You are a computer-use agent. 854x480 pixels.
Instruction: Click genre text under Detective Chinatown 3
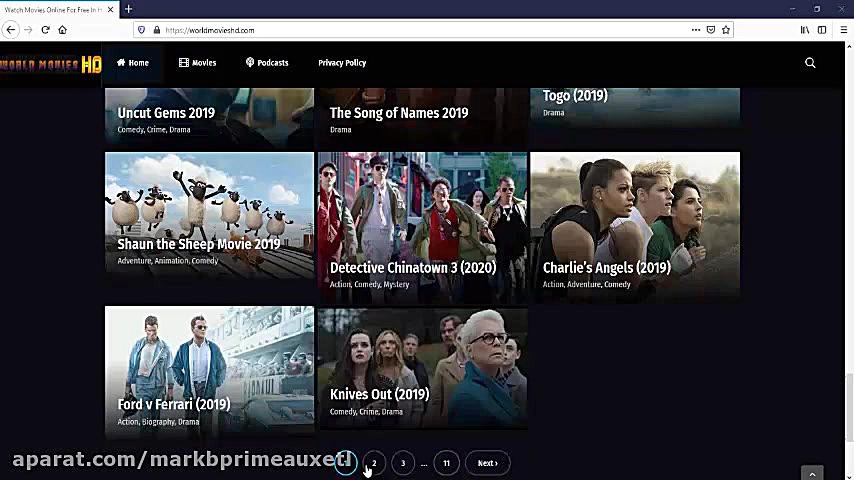369,284
